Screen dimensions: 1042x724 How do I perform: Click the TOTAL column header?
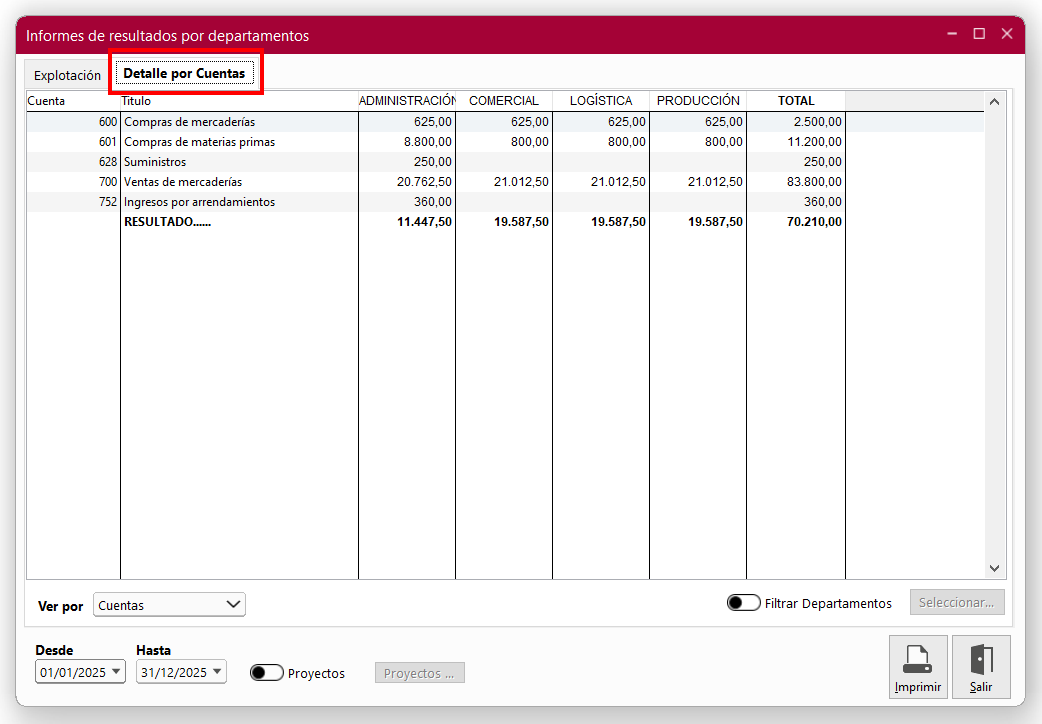pyautogui.click(x=796, y=101)
